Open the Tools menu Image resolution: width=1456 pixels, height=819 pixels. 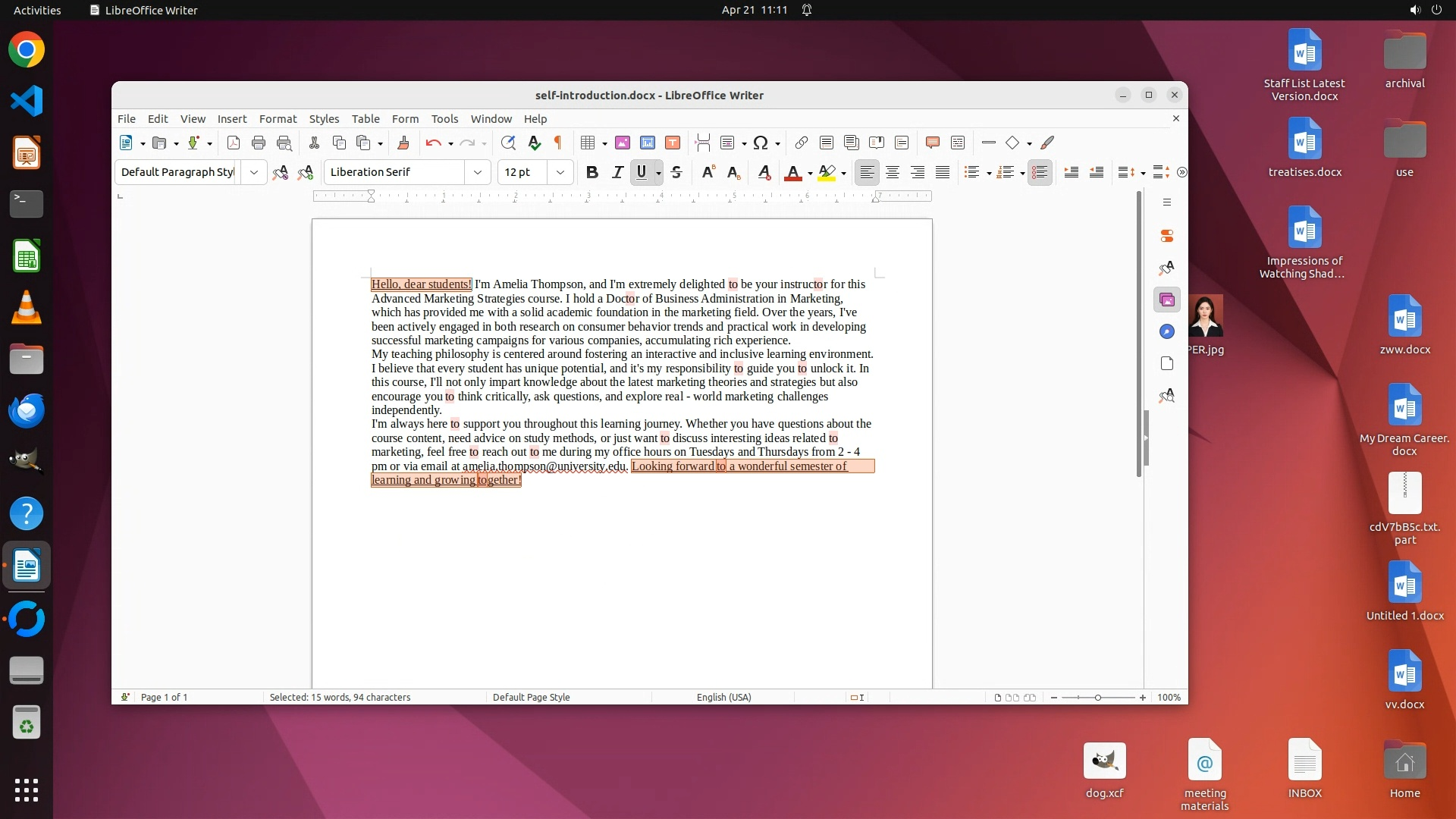point(444,119)
